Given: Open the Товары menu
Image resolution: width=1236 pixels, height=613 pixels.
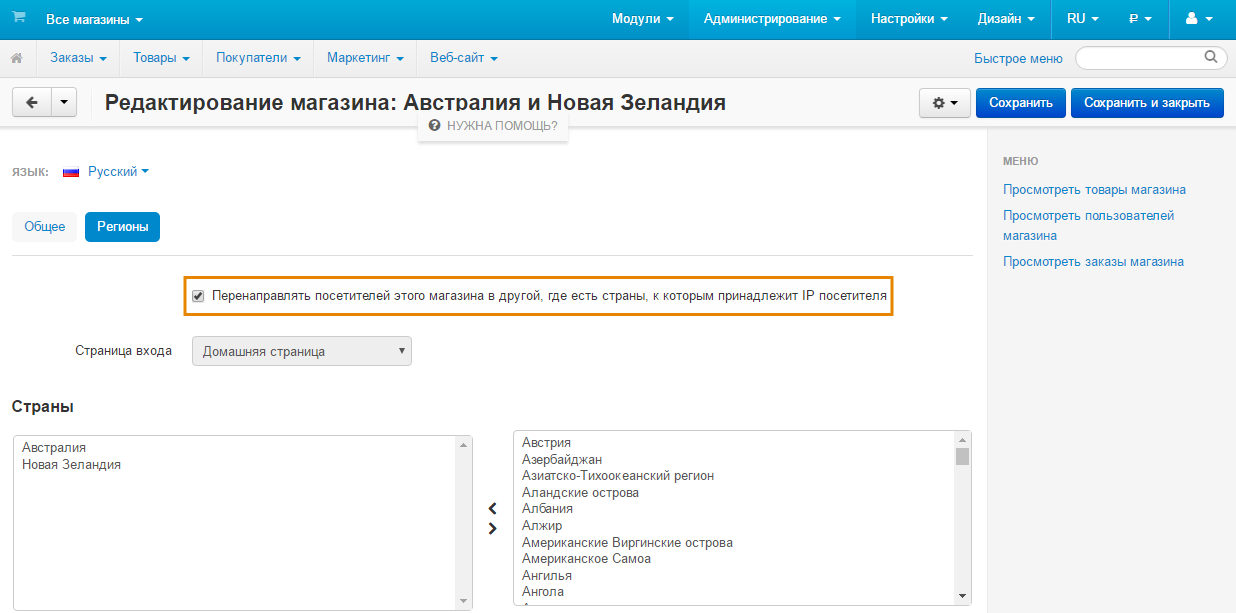Looking at the screenshot, I should click(x=161, y=58).
